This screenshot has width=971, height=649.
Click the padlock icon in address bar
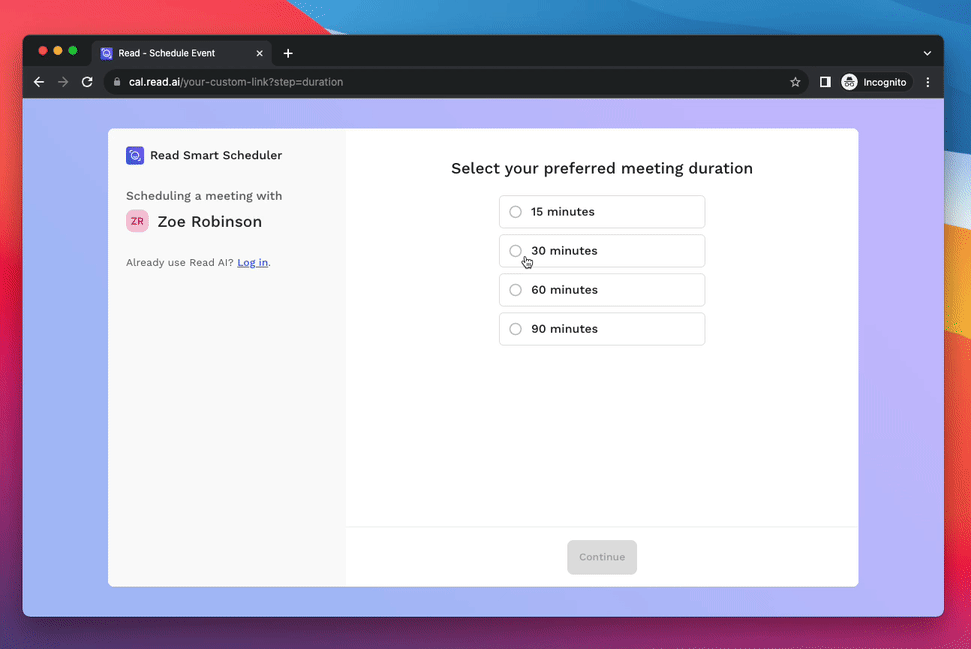point(116,82)
